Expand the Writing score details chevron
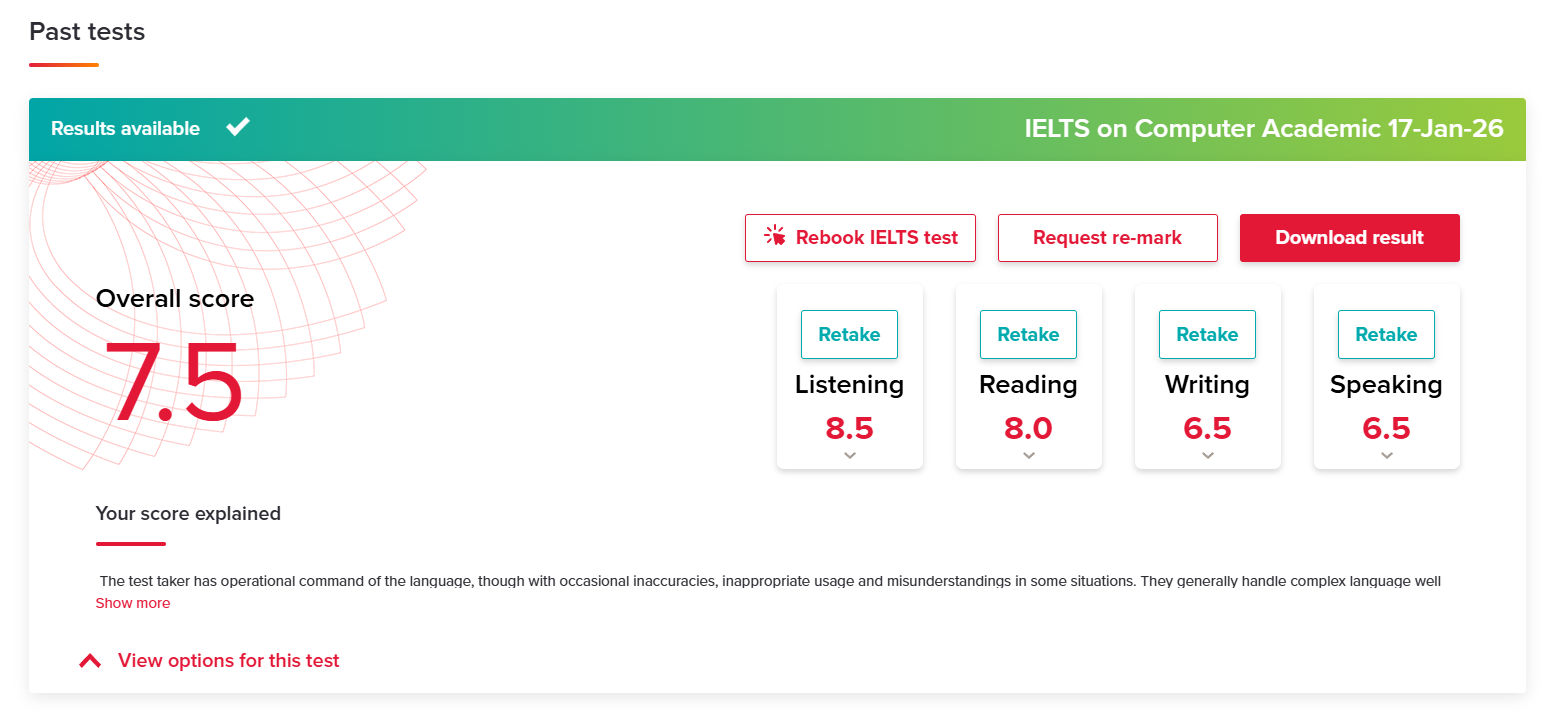The width and height of the screenshot is (1545, 715). 1208,455
